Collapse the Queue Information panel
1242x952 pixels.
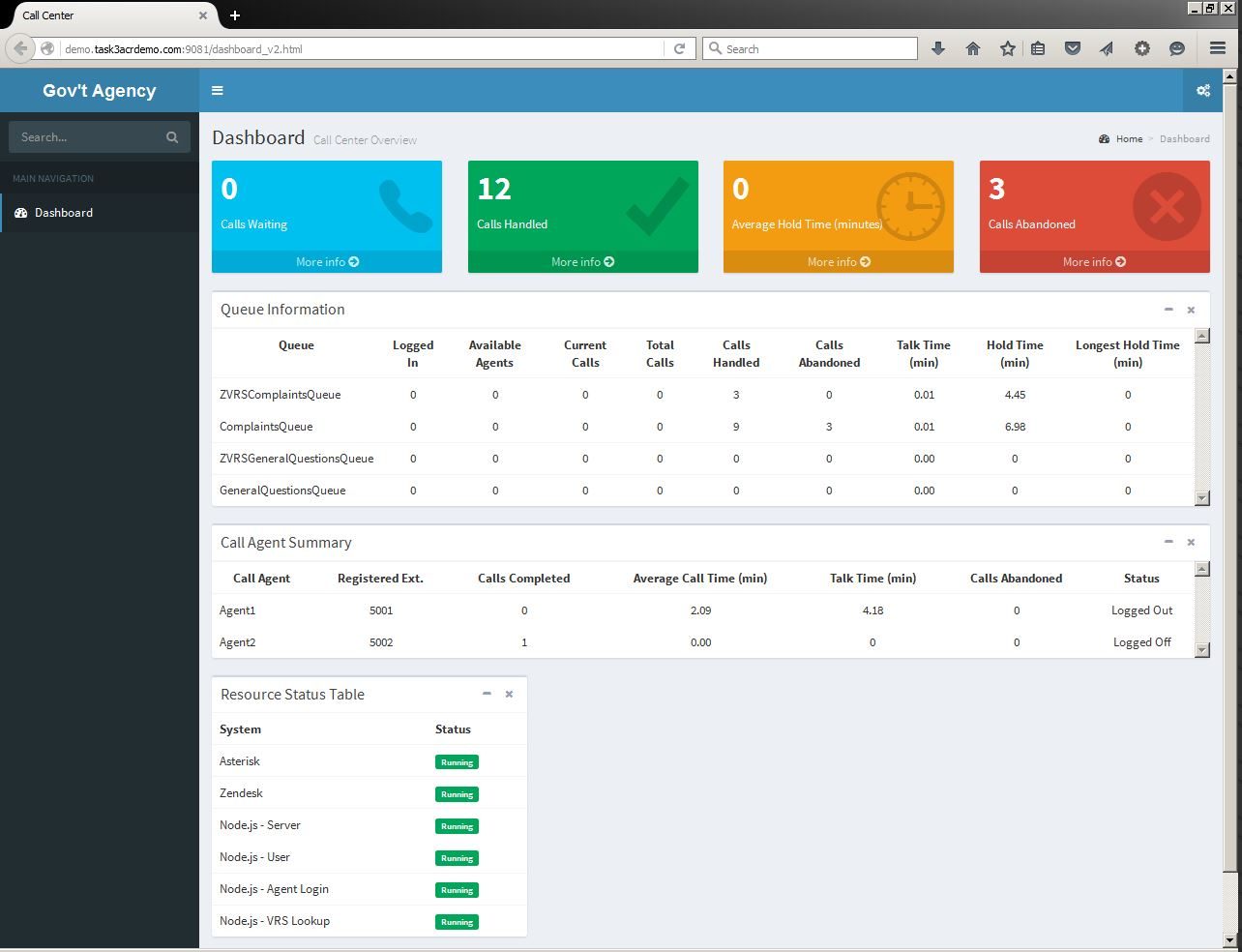pyautogui.click(x=1168, y=310)
